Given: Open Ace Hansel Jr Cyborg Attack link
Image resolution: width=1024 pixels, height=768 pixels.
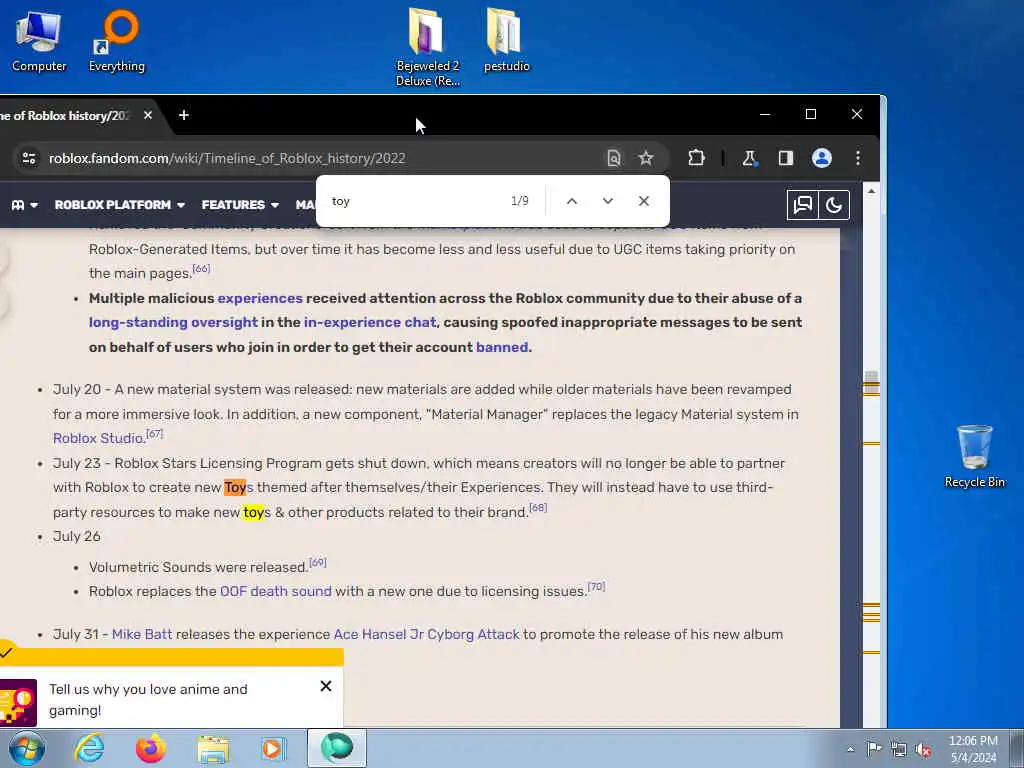Looking at the screenshot, I should click(x=426, y=635).
